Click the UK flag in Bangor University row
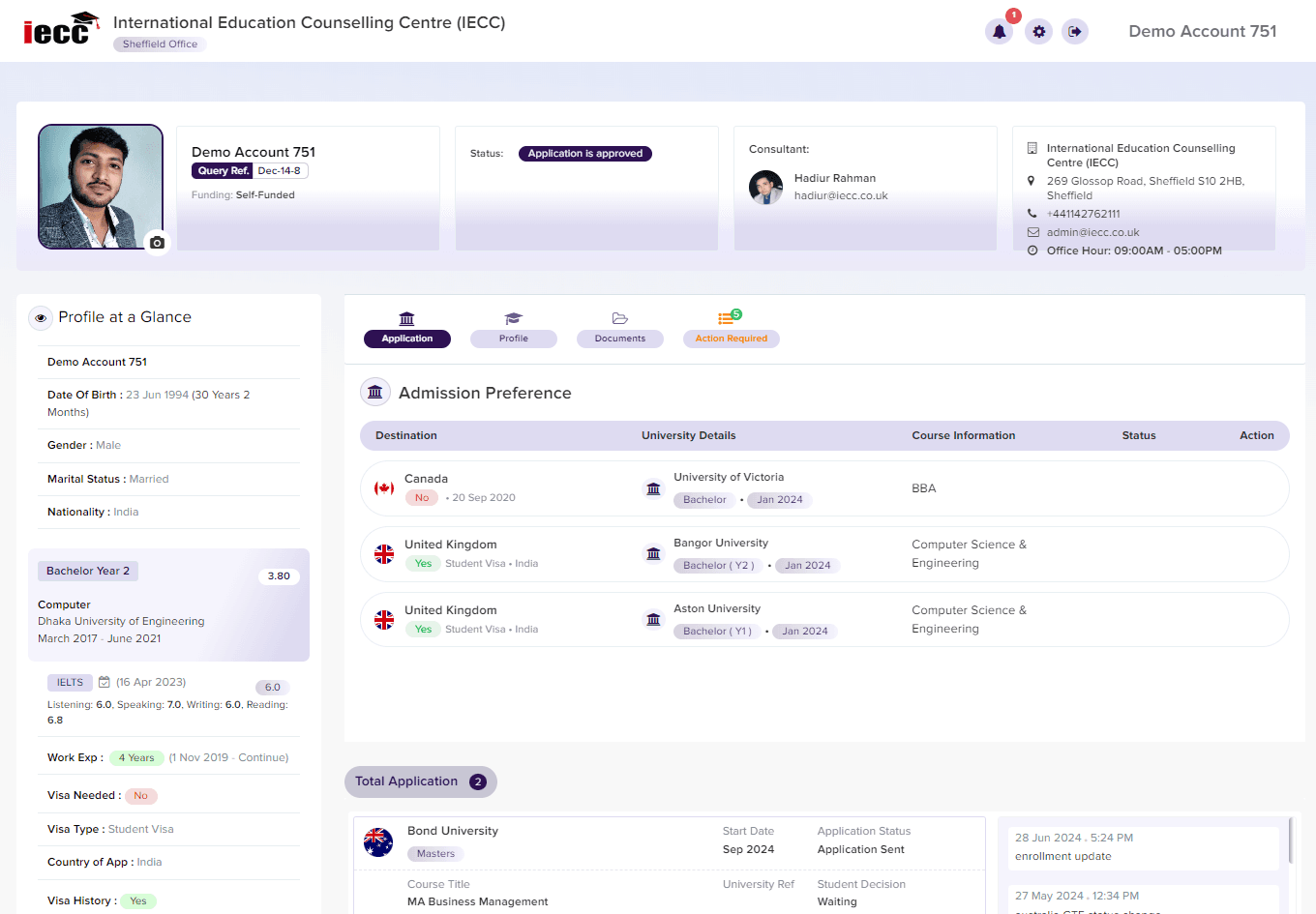Screen dimensions: 1316x914 point(384,554)
